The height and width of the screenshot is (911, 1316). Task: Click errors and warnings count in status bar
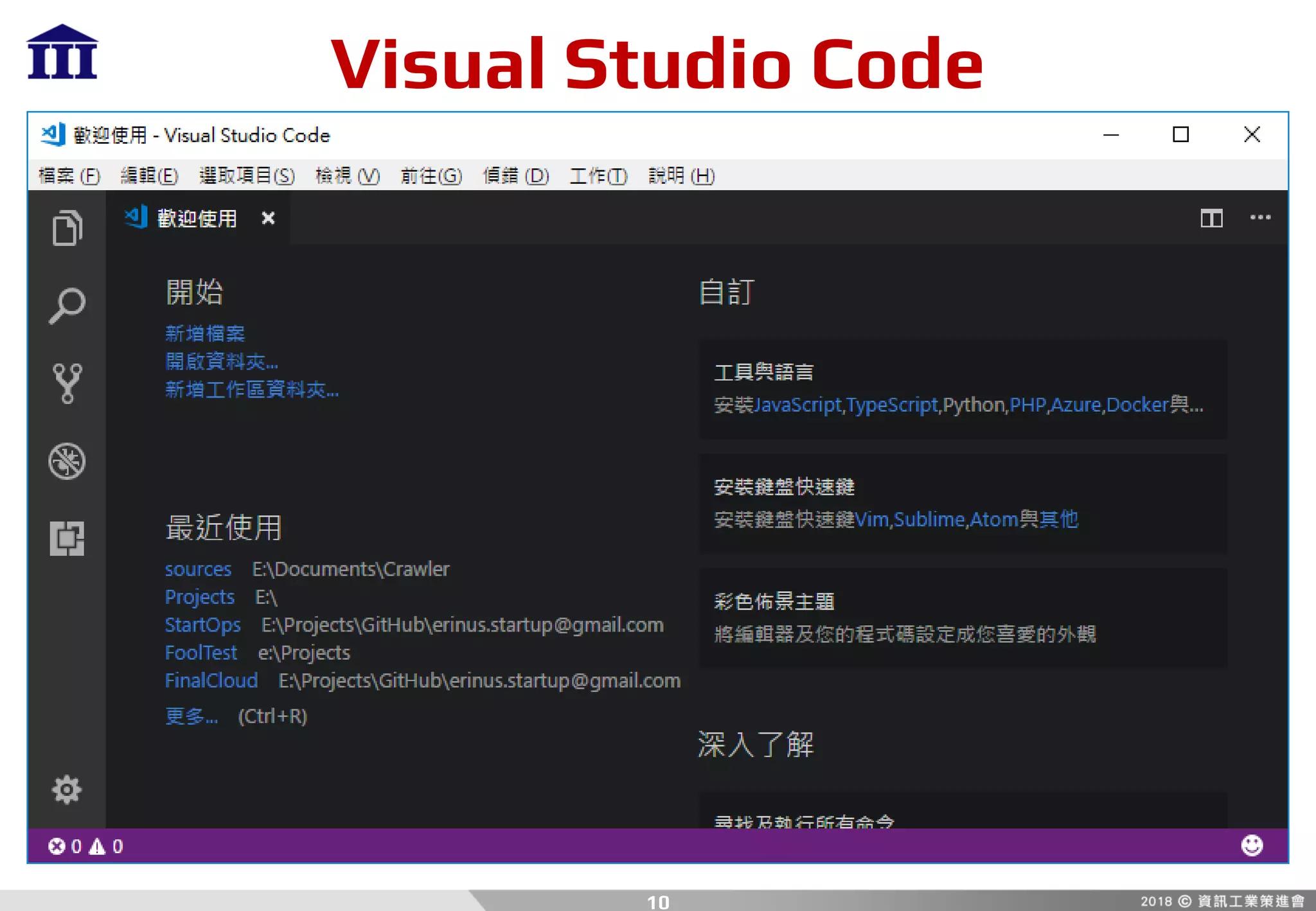tap(85, 846)
